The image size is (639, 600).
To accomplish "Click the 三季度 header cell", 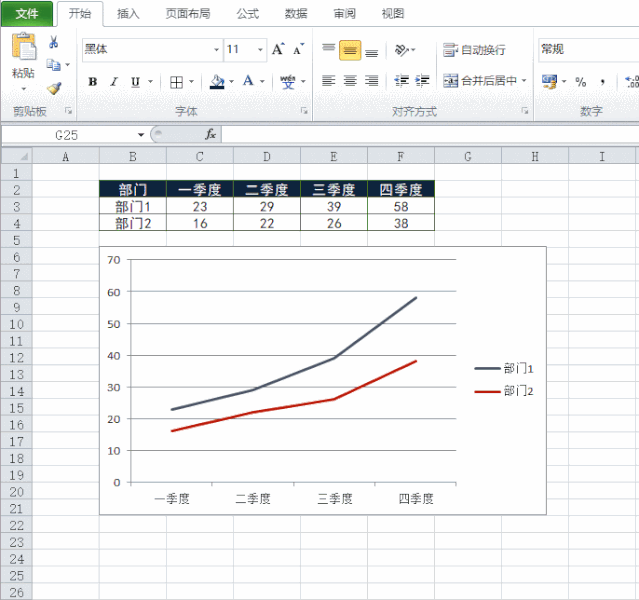I will click(x=334, y=190).
